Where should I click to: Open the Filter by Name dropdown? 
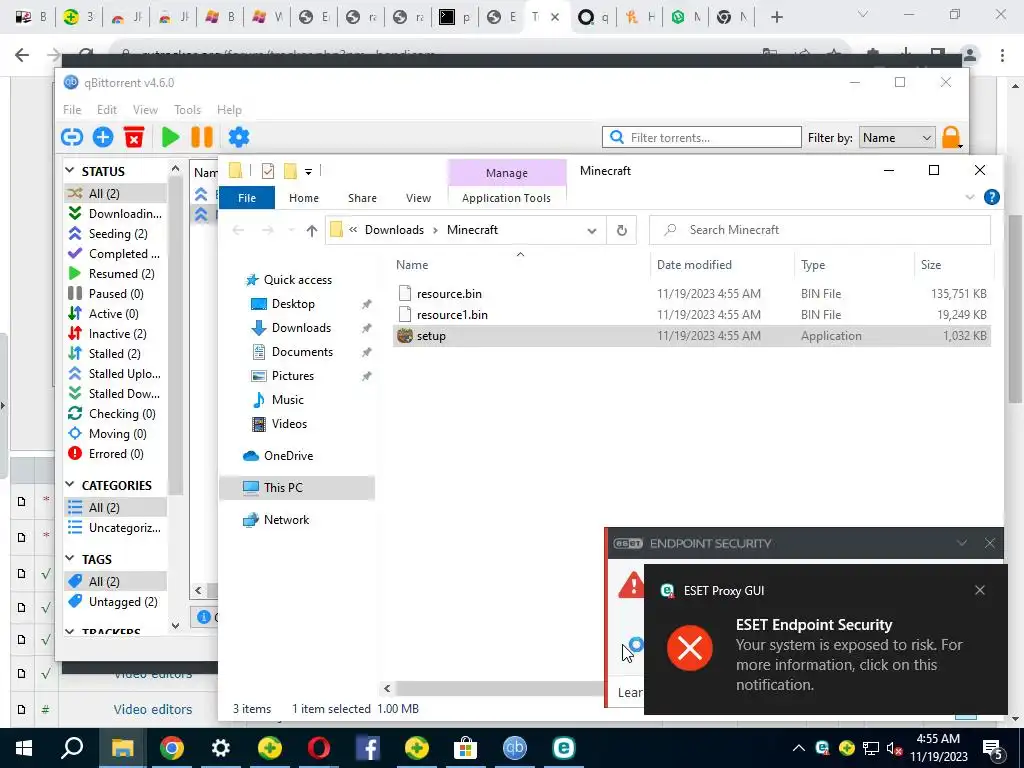[897, 137]
